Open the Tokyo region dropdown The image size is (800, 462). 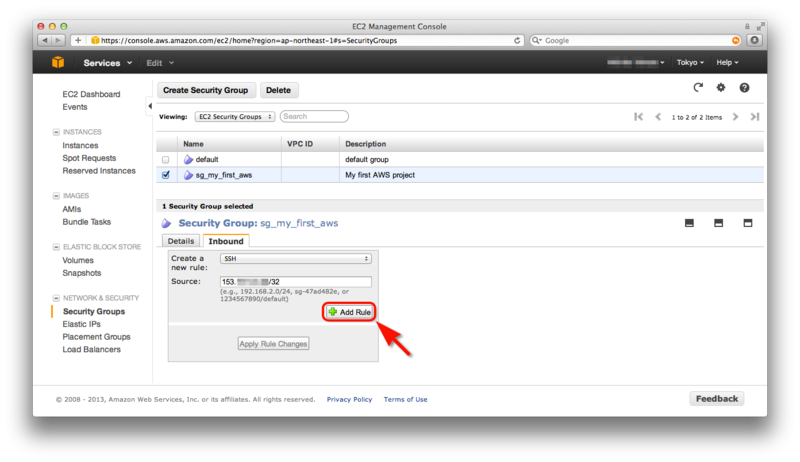pyautogui.click(x=690, y=62)
